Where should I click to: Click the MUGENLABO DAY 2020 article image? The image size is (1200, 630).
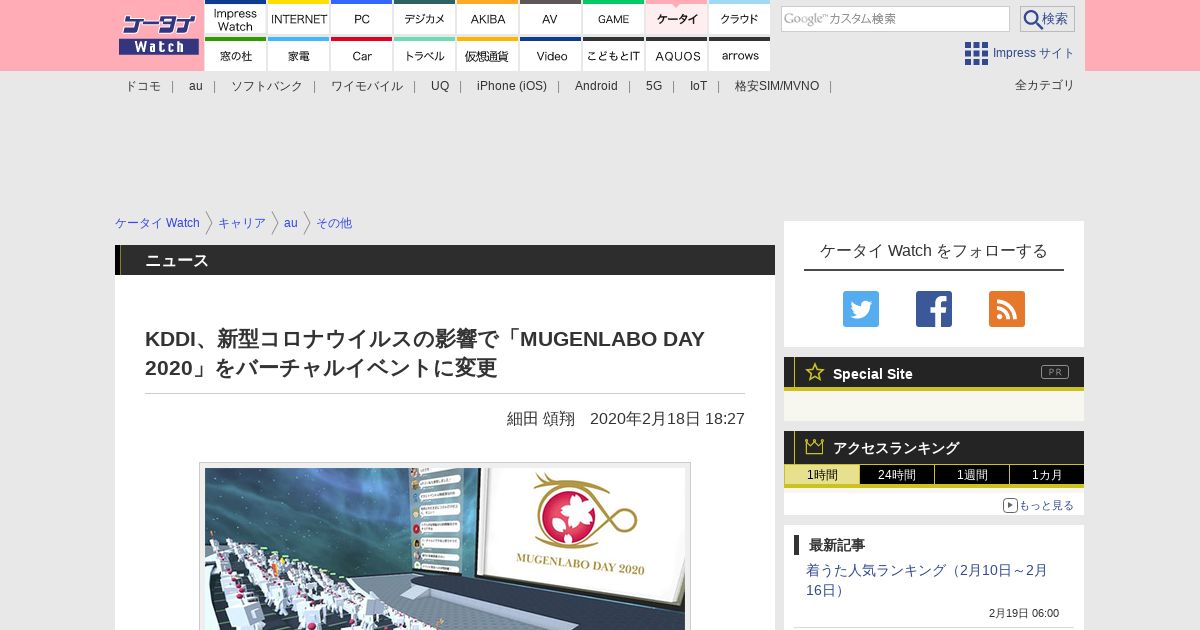coord(445,548)
